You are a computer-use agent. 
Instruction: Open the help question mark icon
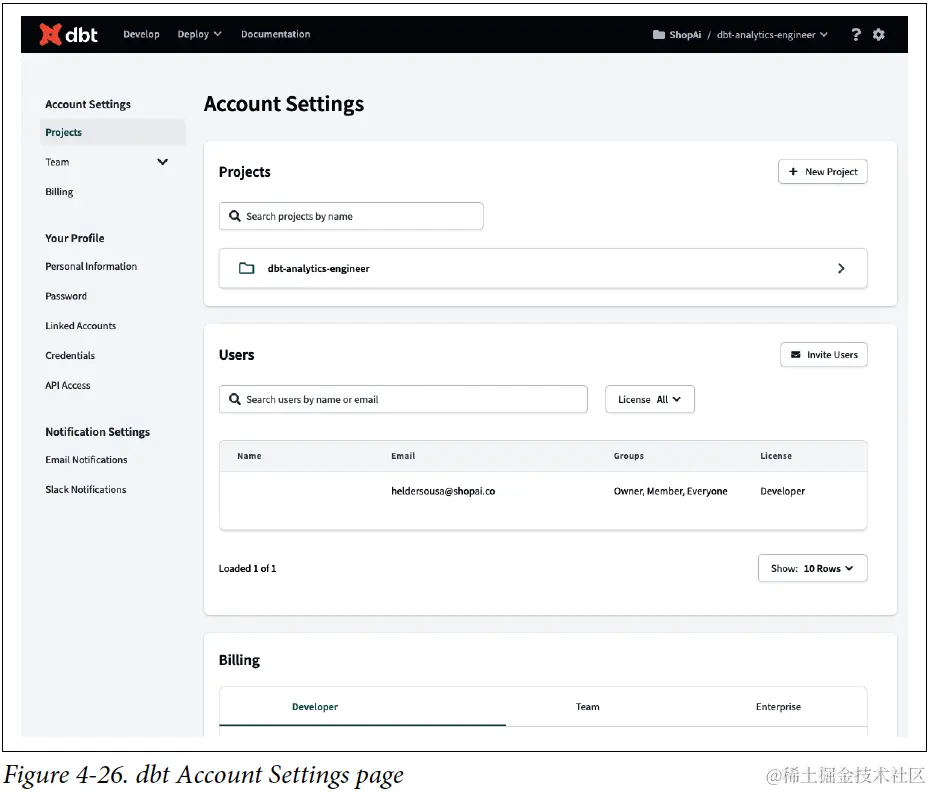(x=856, y=34)
